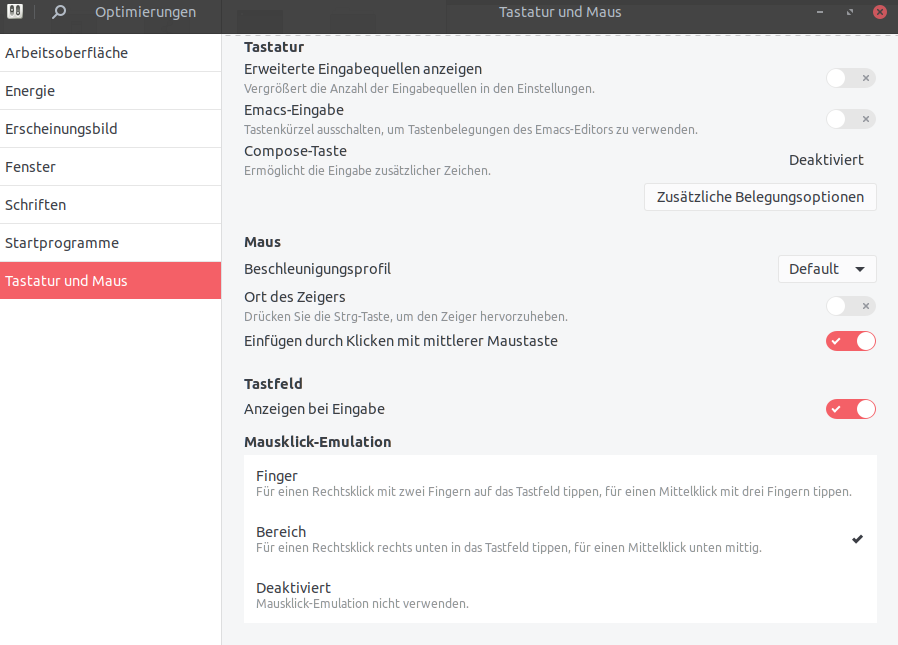Click the Tweaks app icon in header
Screen dimensions: 898x645
[15, 11]
